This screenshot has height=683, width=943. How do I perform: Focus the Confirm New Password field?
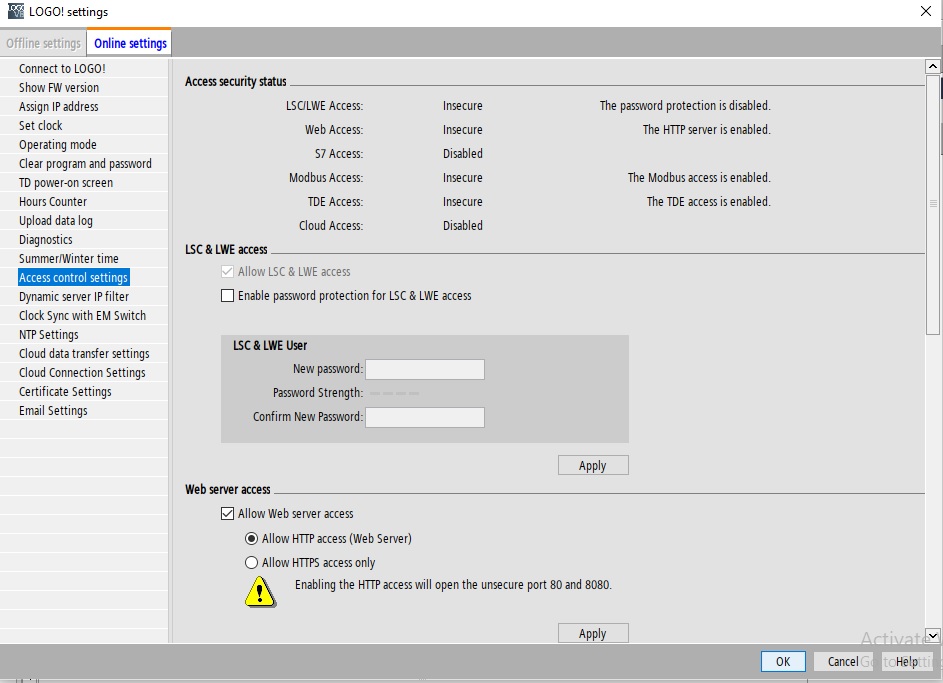(425, 417)
